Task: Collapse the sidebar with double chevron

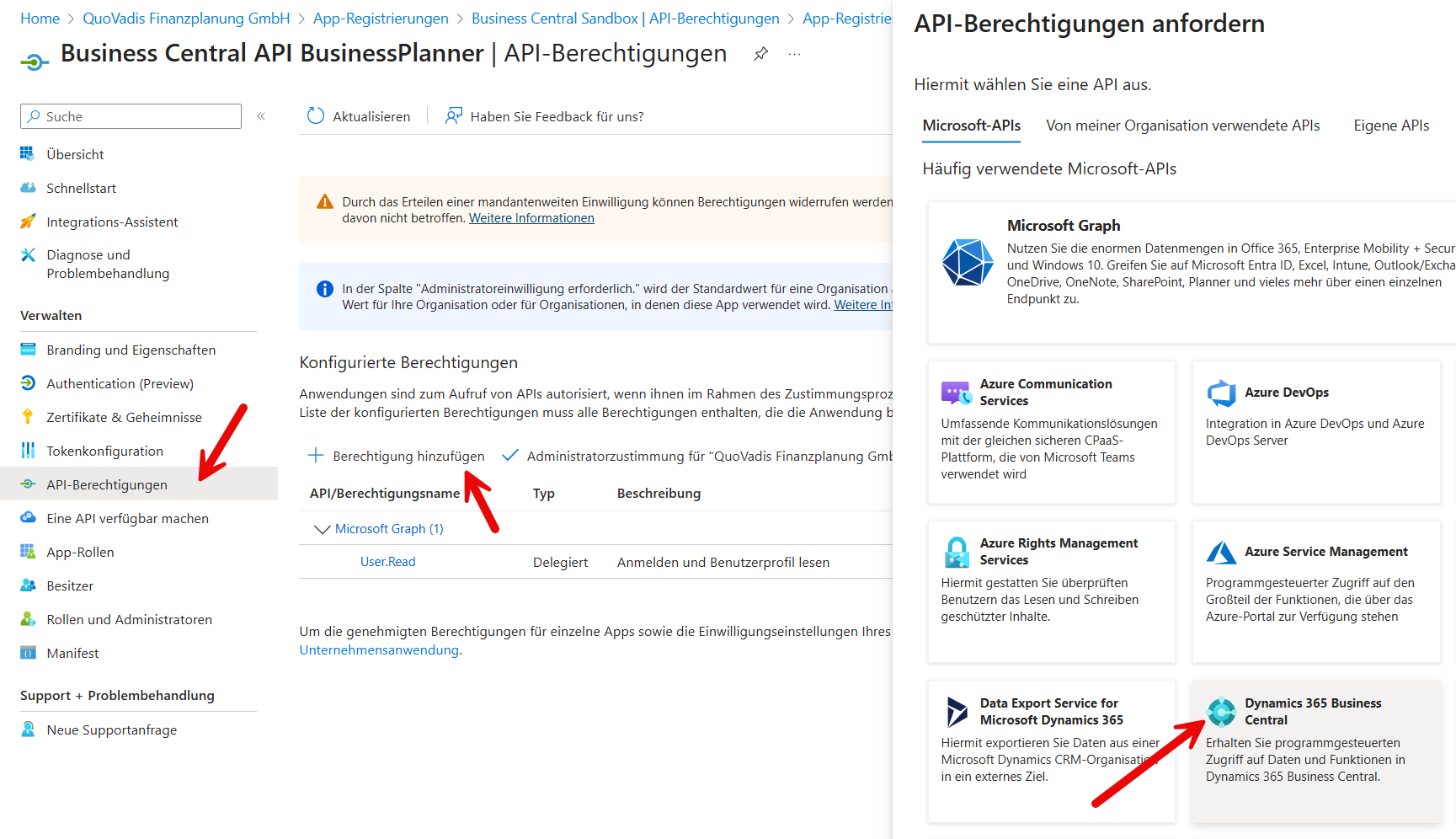Action: coord(261,116)
